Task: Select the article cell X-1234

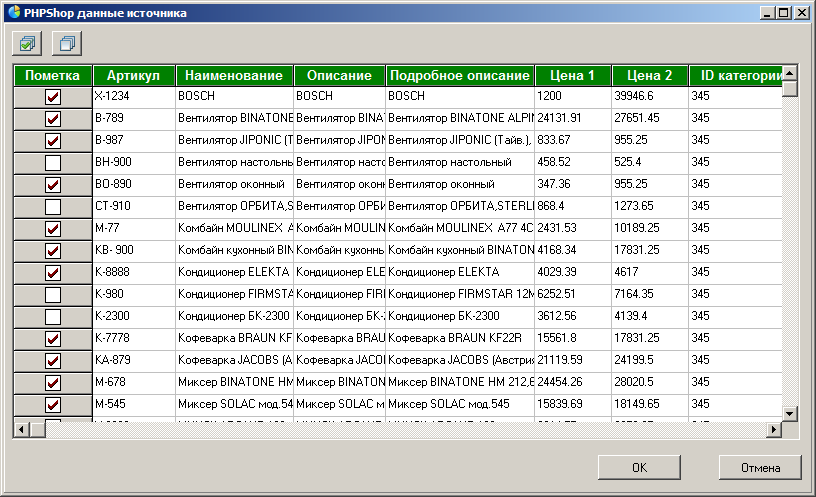Action: [x=134, y=96]
